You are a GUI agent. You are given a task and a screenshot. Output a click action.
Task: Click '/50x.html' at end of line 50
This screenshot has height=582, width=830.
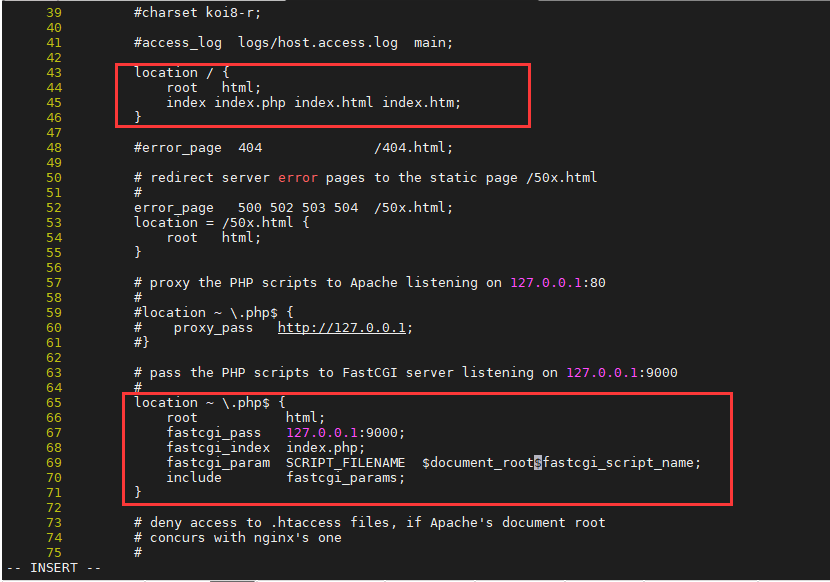point(562,178)
